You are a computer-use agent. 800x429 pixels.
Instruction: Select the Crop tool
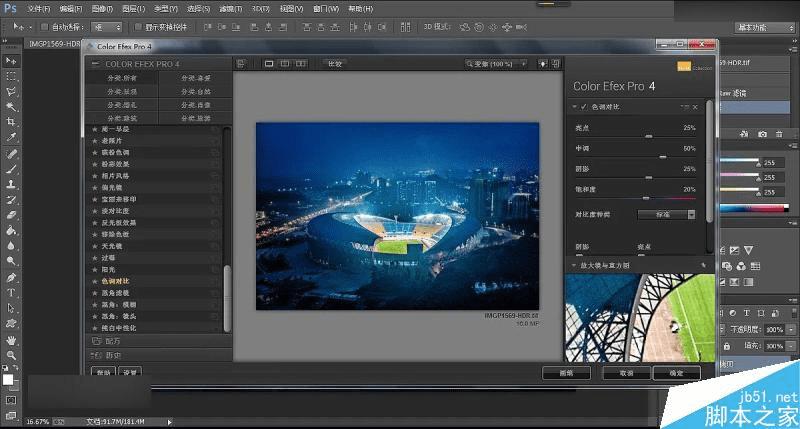tap(11, 121)
